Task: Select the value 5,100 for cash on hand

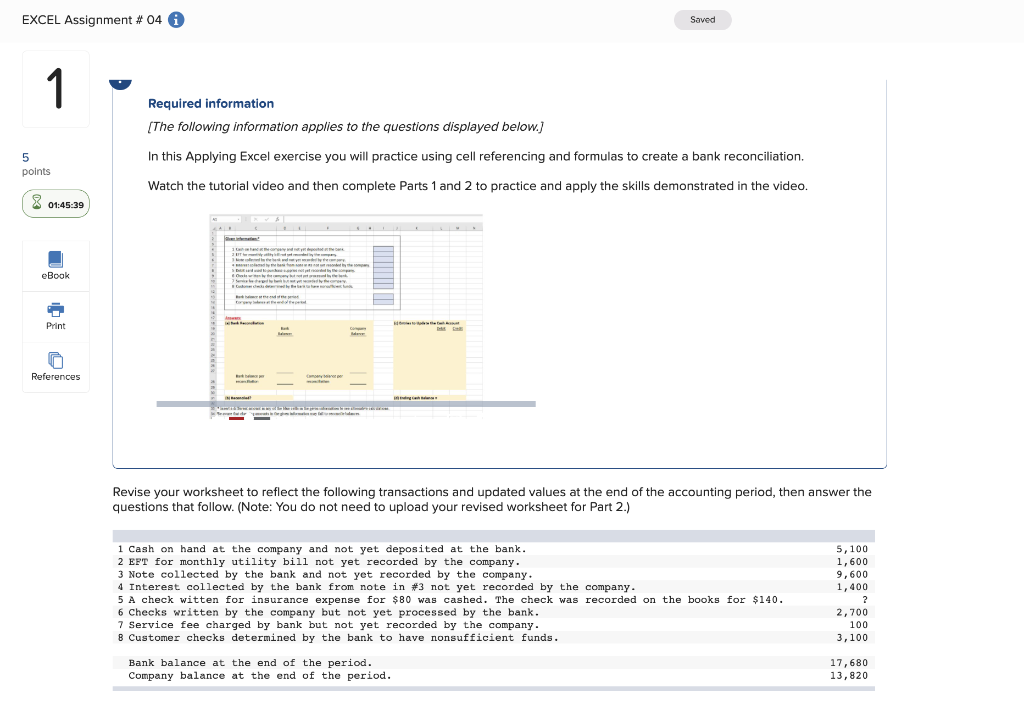Action: point(852,549)
